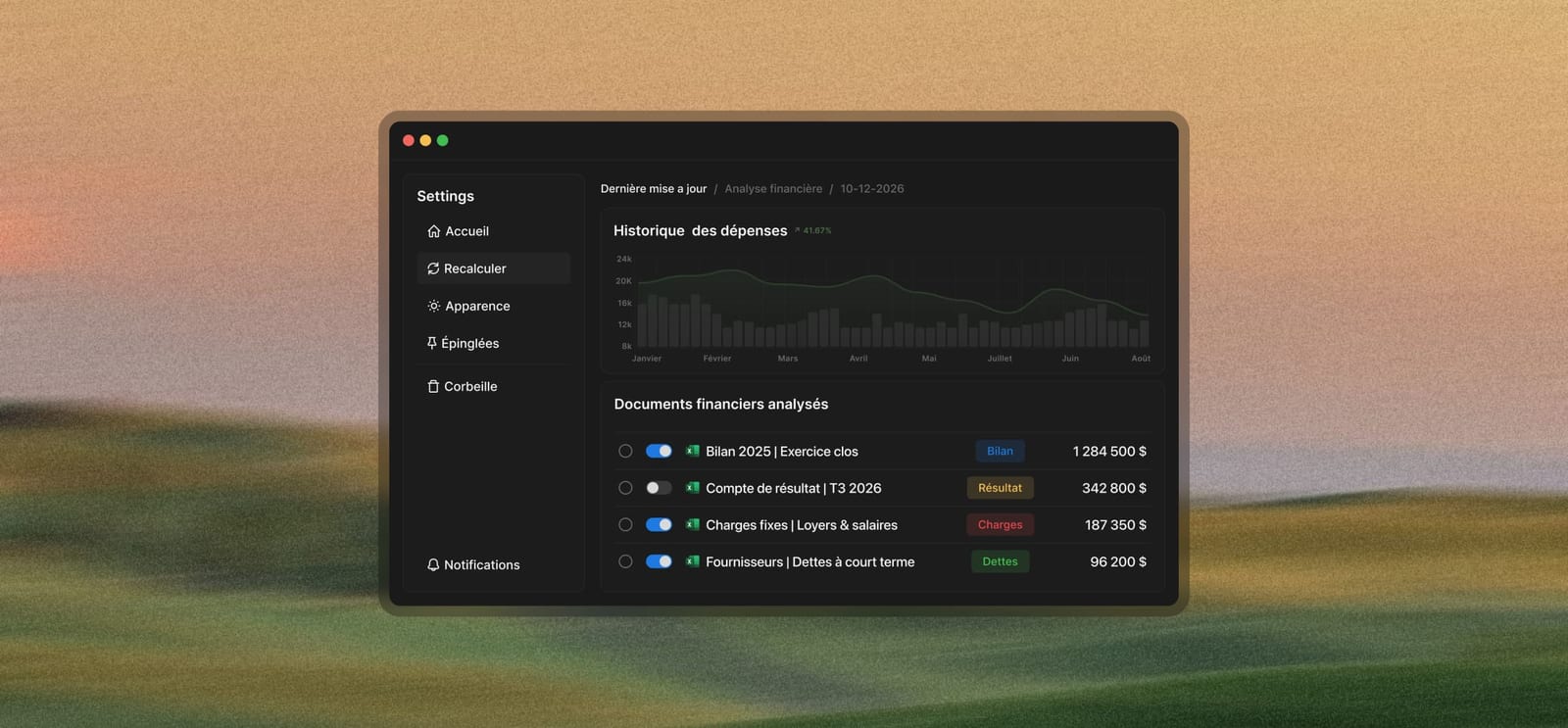Click the Recalculer refresh icon
This screenshot has width=1568, height=728.
433,268
